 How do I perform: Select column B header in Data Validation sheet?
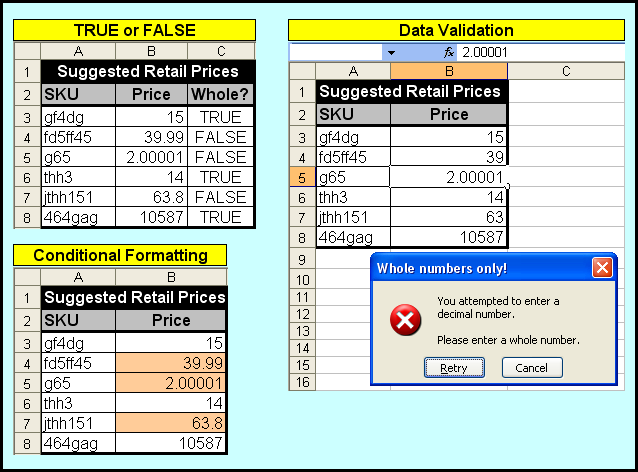point(449,71)
